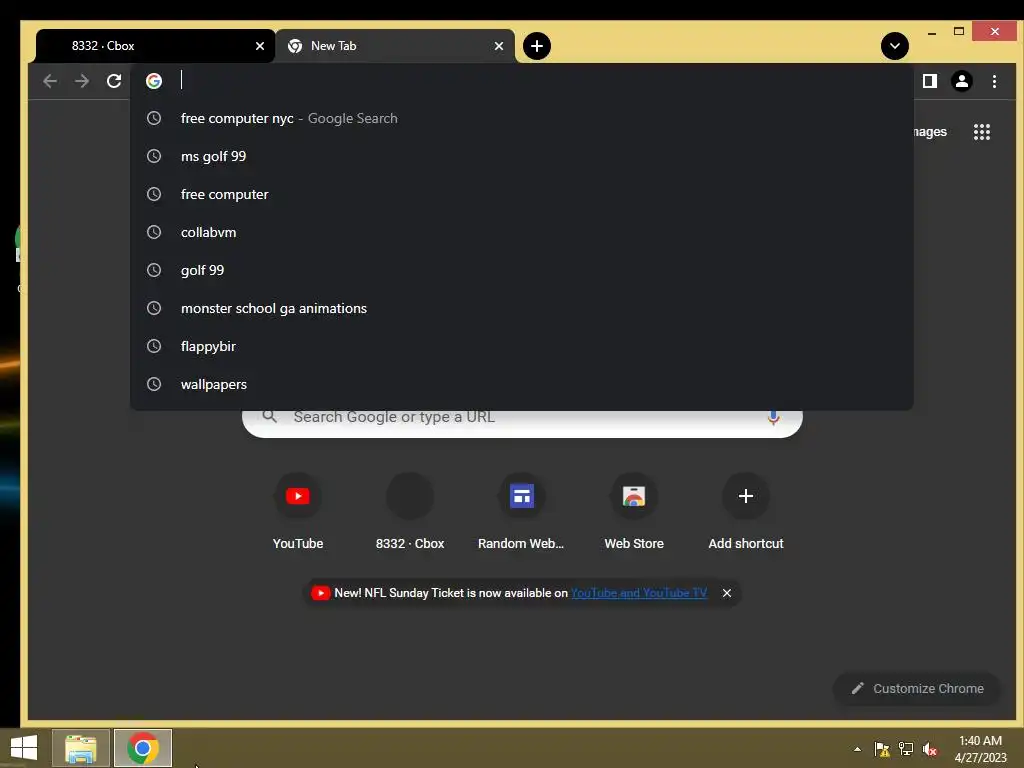The height and width of the screenshot is (768, 1024).
Task: Toggle the side panel icon
Action: coord(929,81)
